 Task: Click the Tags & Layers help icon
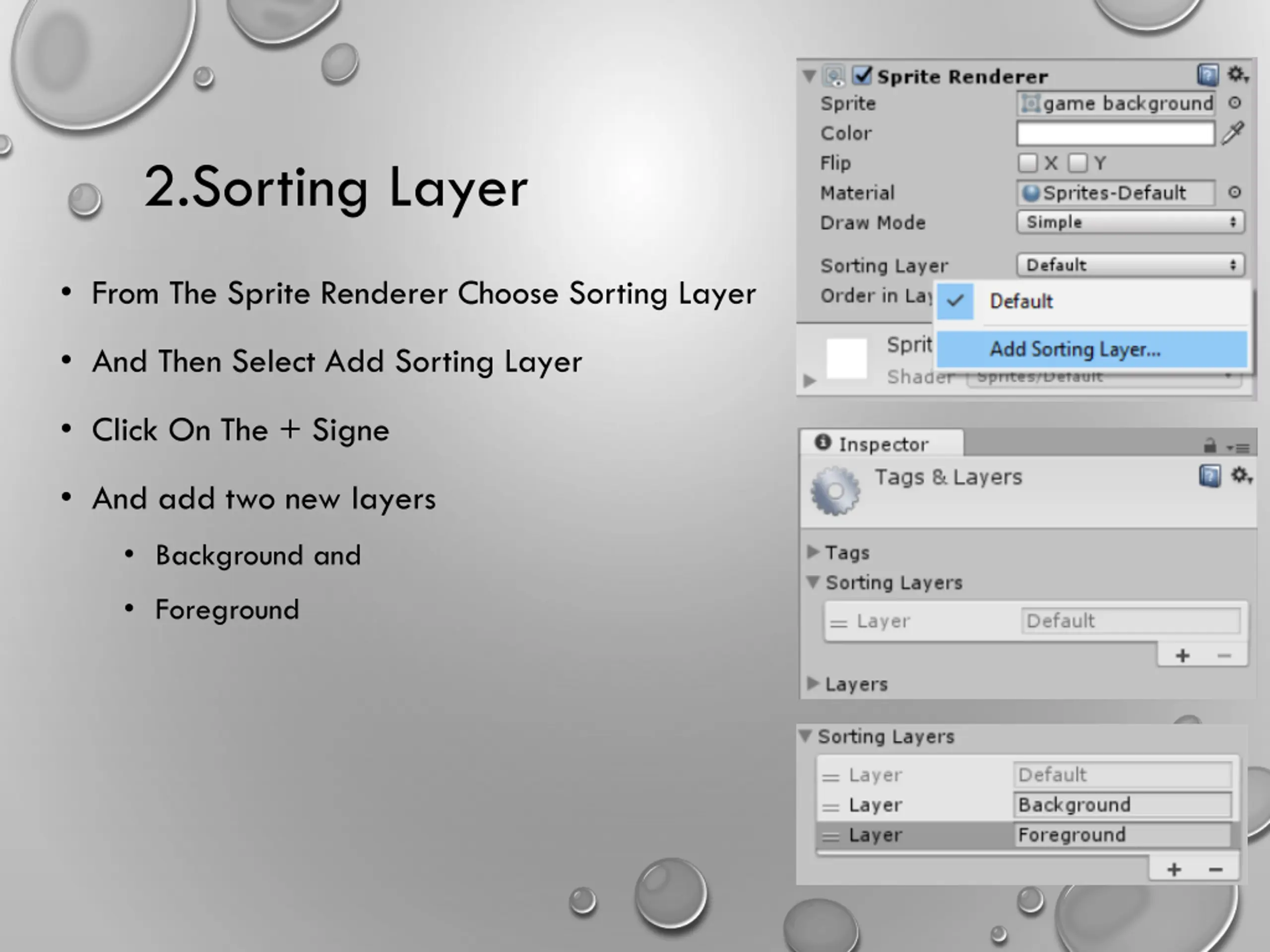(x=1209, y=476)
